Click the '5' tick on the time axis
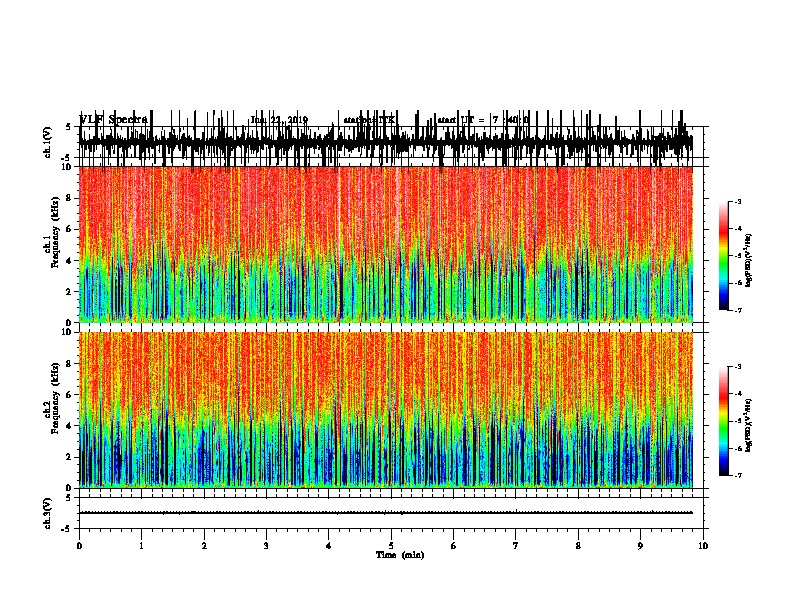The image size is (792, 612). pyautogui.click(x=391, y=546)
